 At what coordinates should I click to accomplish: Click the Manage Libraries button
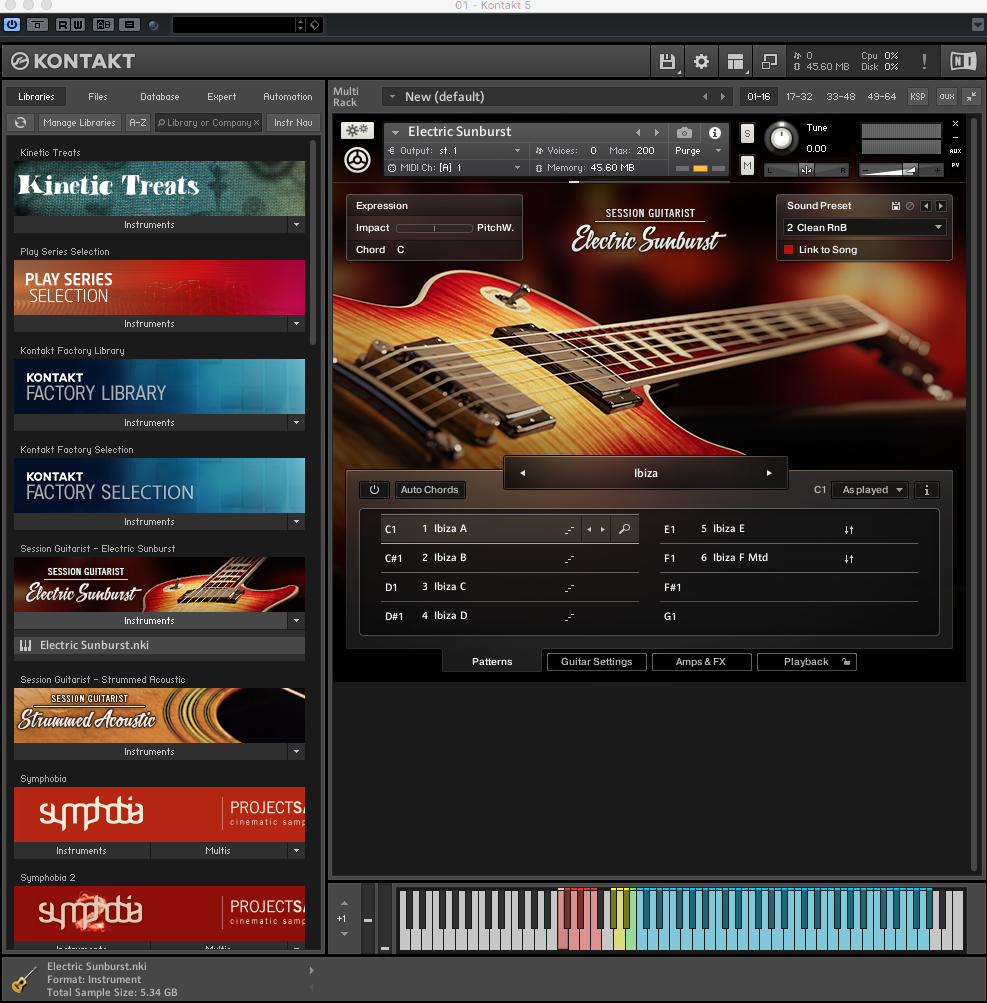click(x=79, y=122)
